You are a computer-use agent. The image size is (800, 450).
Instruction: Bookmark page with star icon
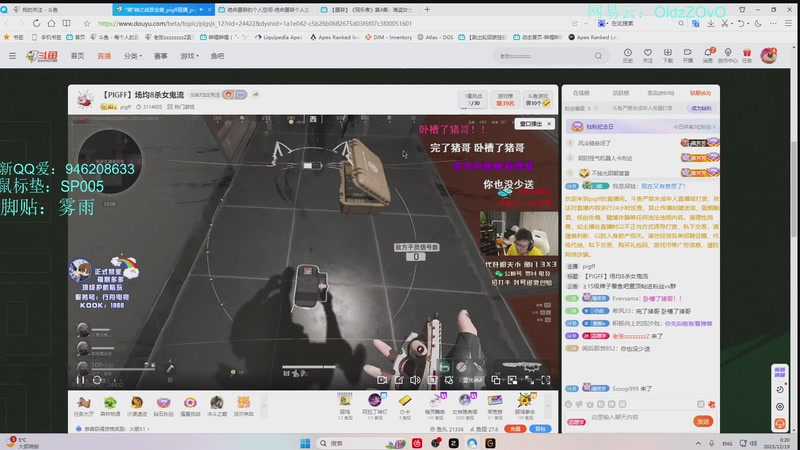click(x=87, y=23)
